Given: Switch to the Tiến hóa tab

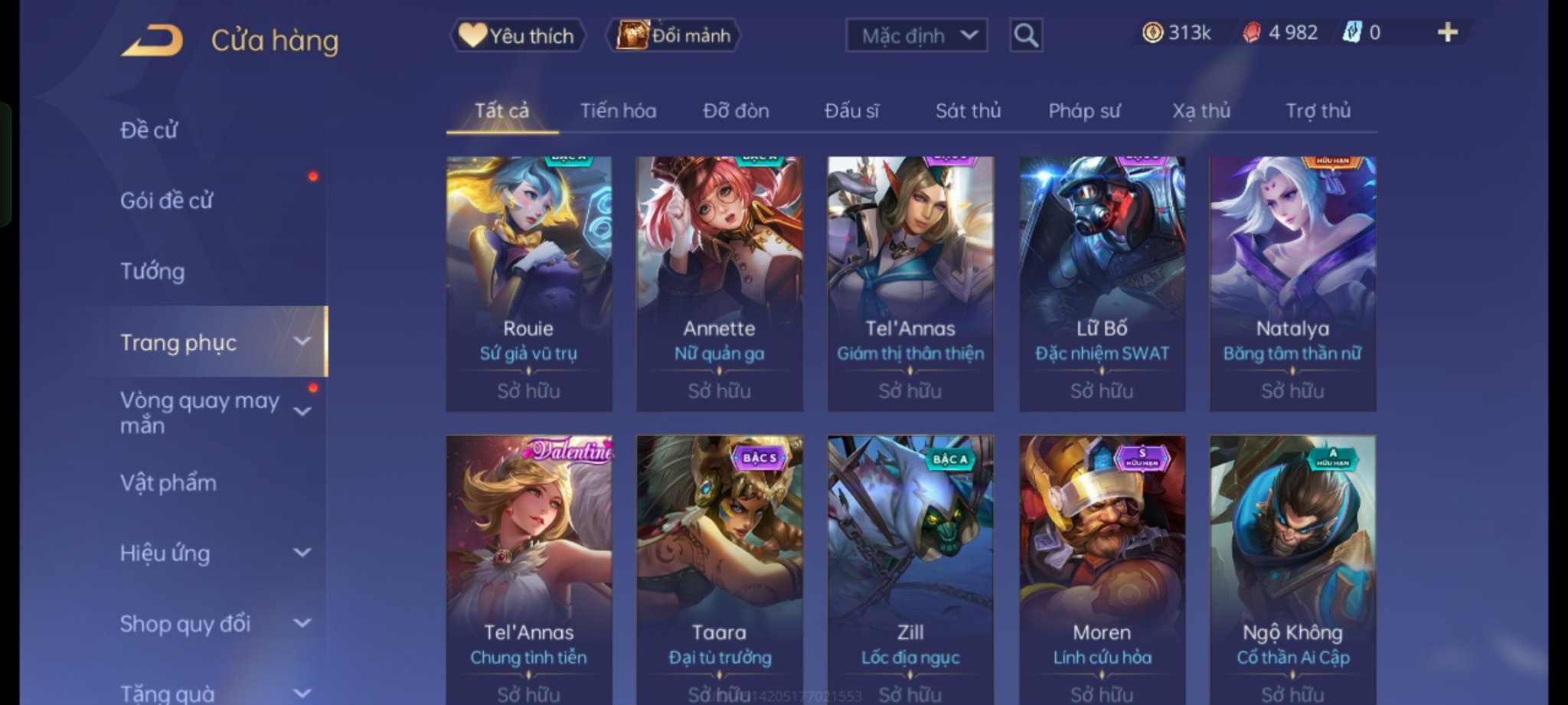Looking at the screenshot, I should click(x=618, y=111).
